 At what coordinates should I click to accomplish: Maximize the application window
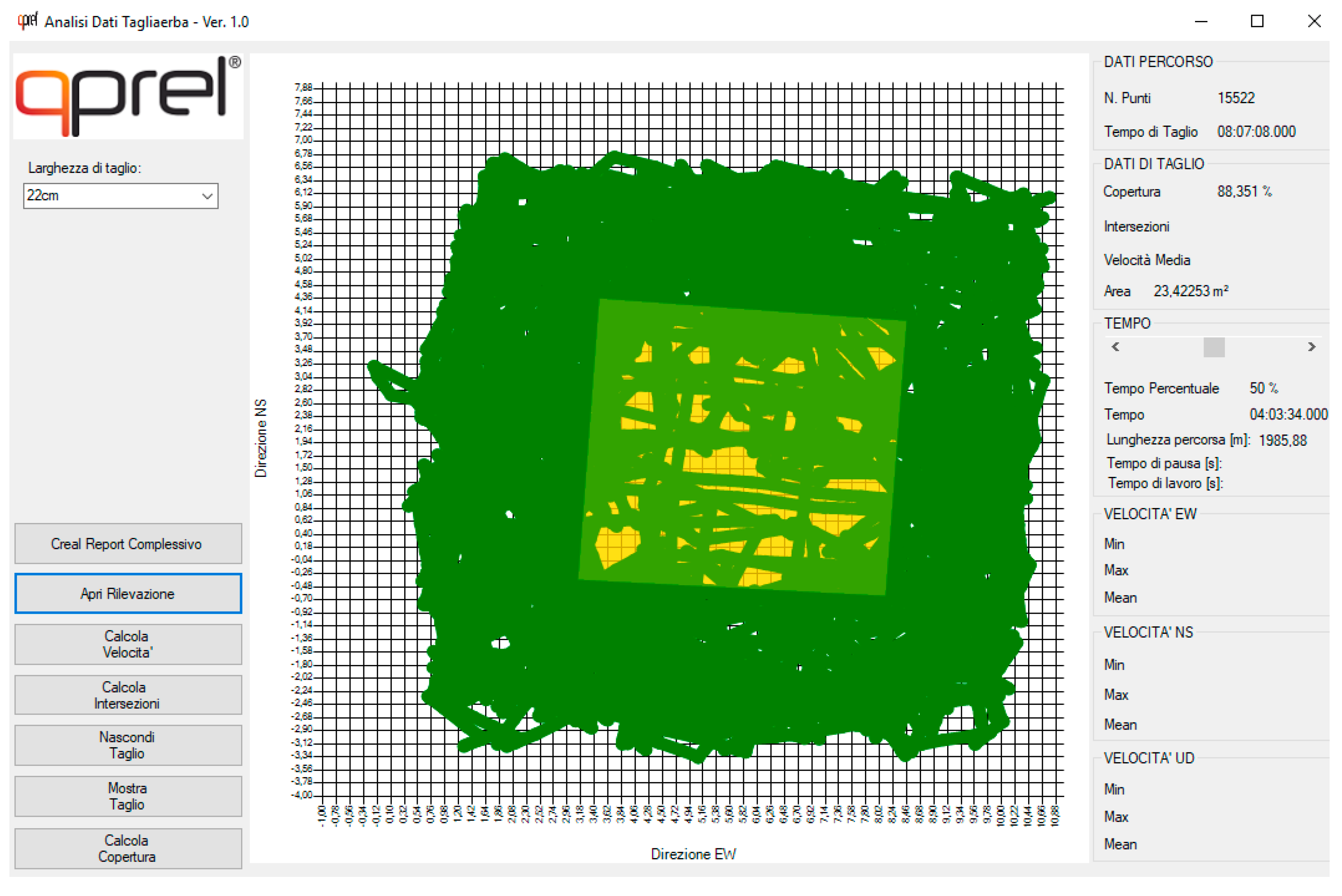coord(1257,22)
